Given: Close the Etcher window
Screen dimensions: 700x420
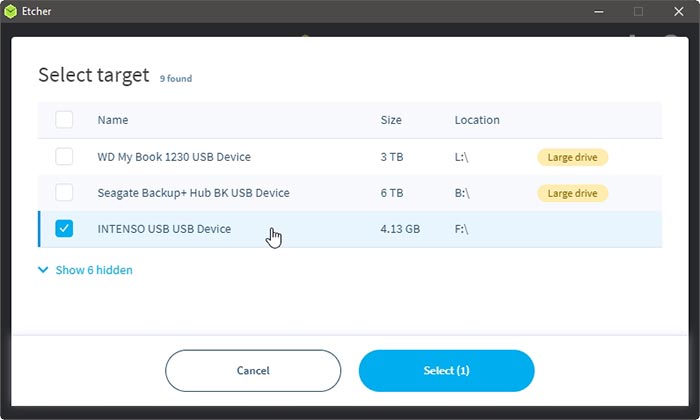Looking at the screenshot, I should coord(679,11).
